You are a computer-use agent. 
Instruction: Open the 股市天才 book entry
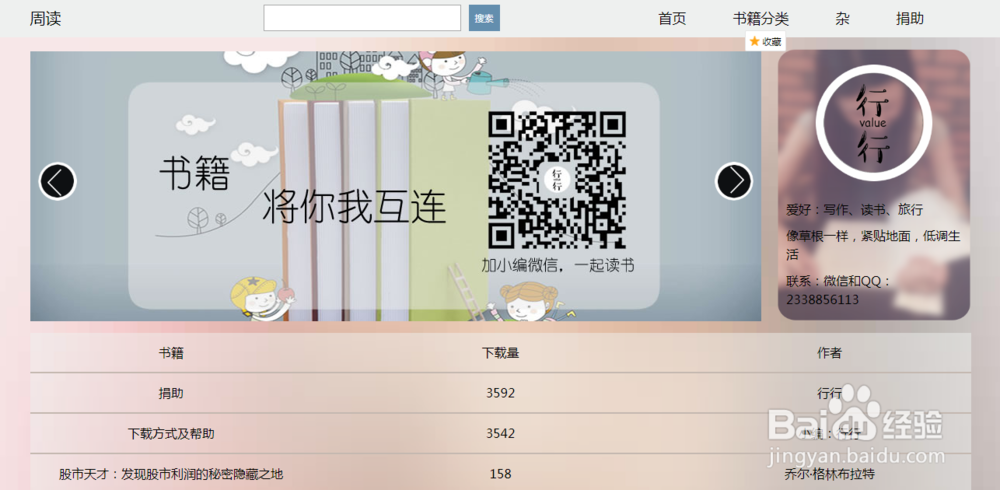pyautogui.click(x=171, y=474)
